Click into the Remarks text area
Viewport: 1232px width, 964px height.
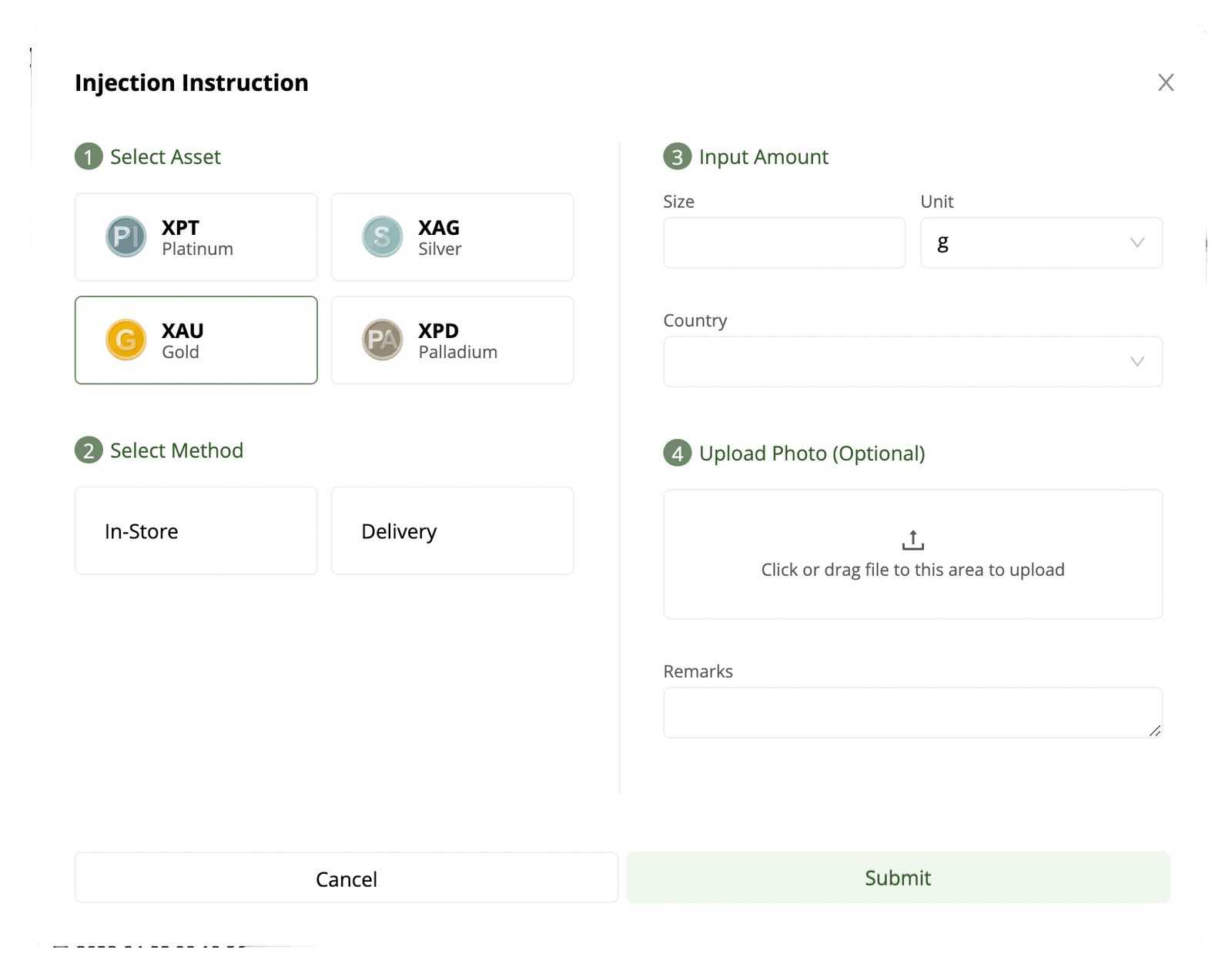[x=912, y=712]
